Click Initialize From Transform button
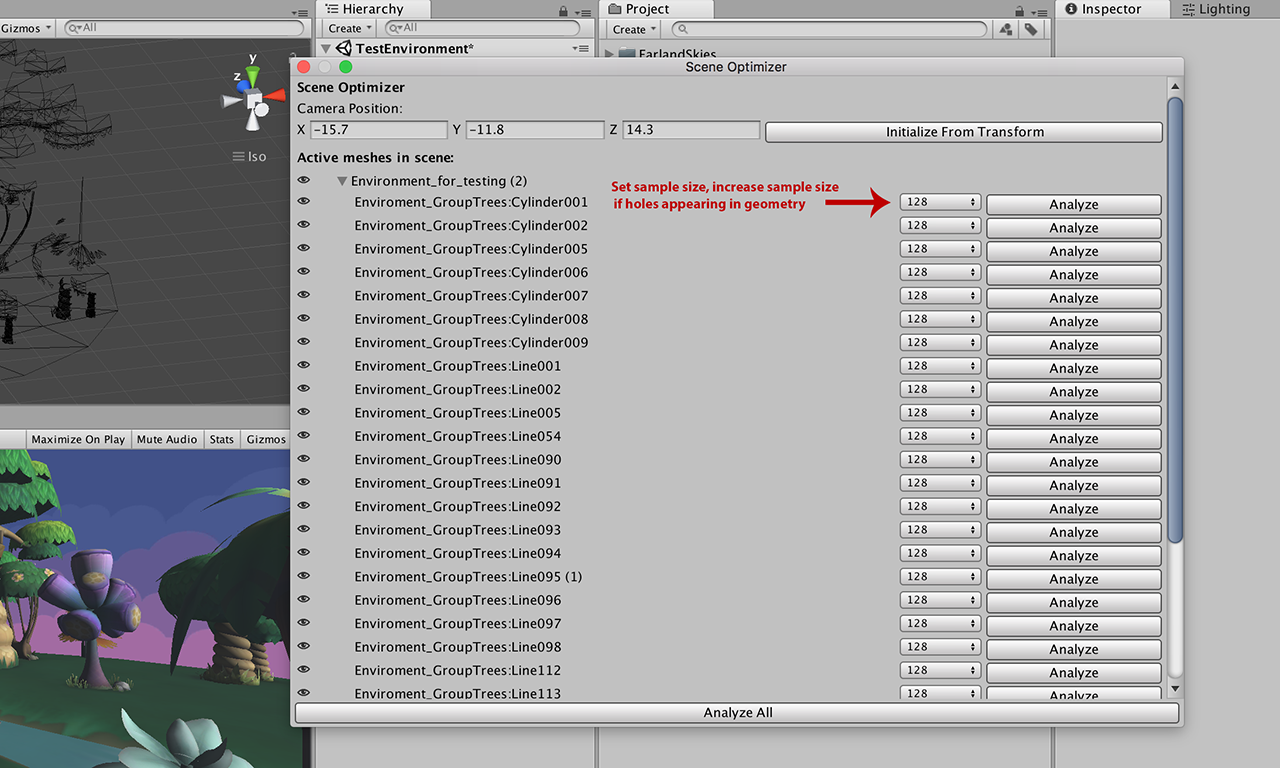Viewport: 1280px width, 768px height. click(x=964, y=132)
